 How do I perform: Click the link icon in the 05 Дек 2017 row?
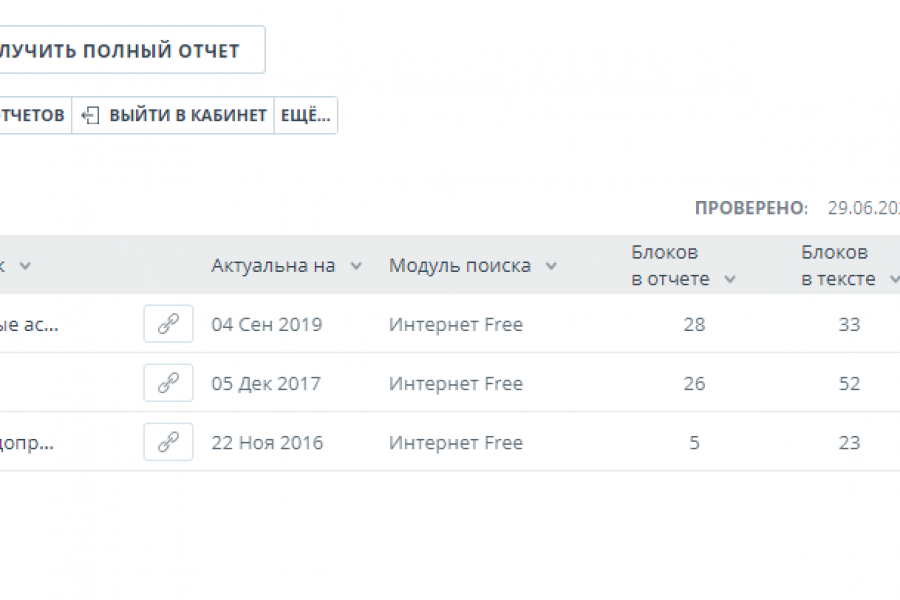[168, 383]
